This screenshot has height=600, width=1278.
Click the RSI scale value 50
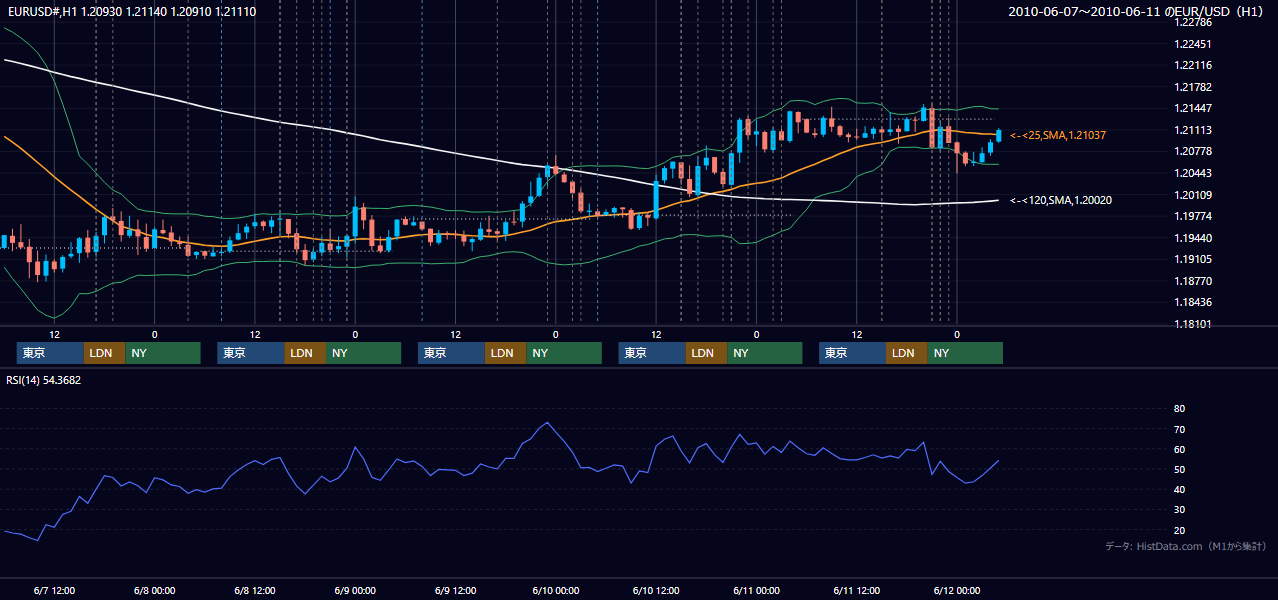pyautogui.click(x=1179, y=469)
